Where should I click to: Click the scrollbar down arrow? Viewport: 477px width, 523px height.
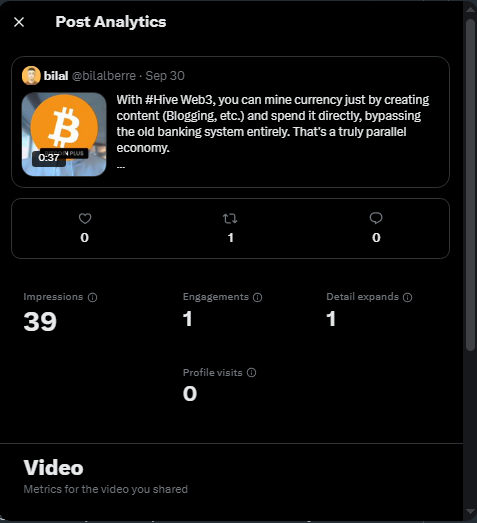point(470,512)
